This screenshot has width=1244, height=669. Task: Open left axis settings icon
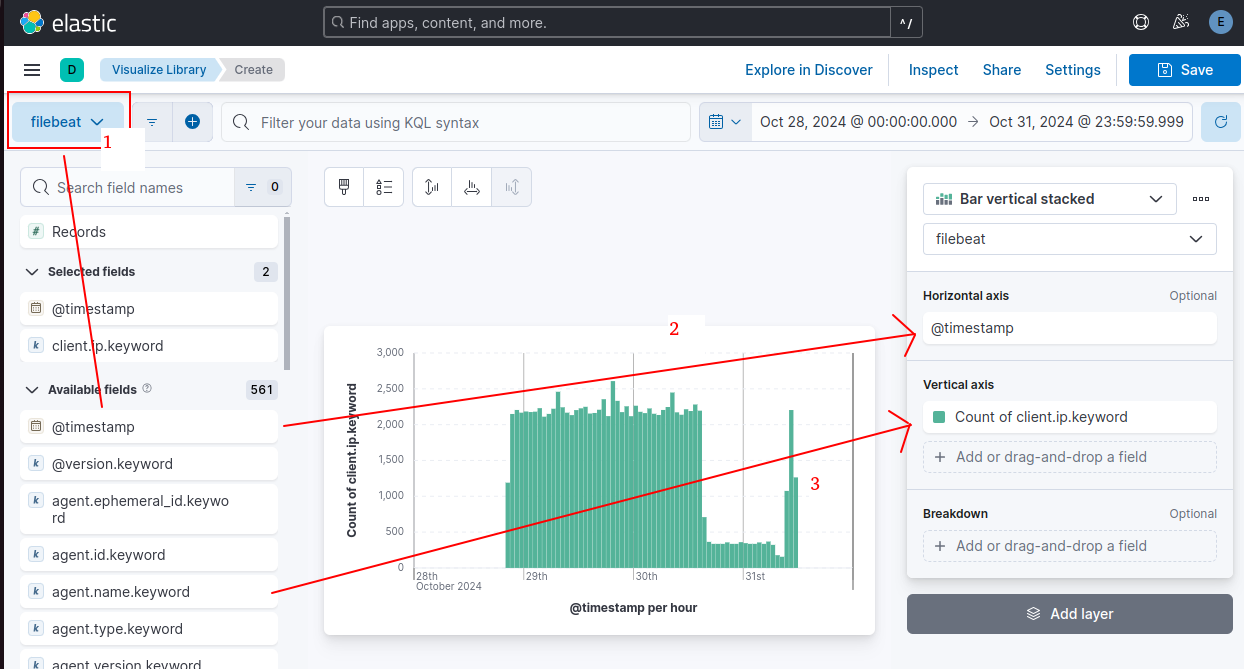pos(432,187)
